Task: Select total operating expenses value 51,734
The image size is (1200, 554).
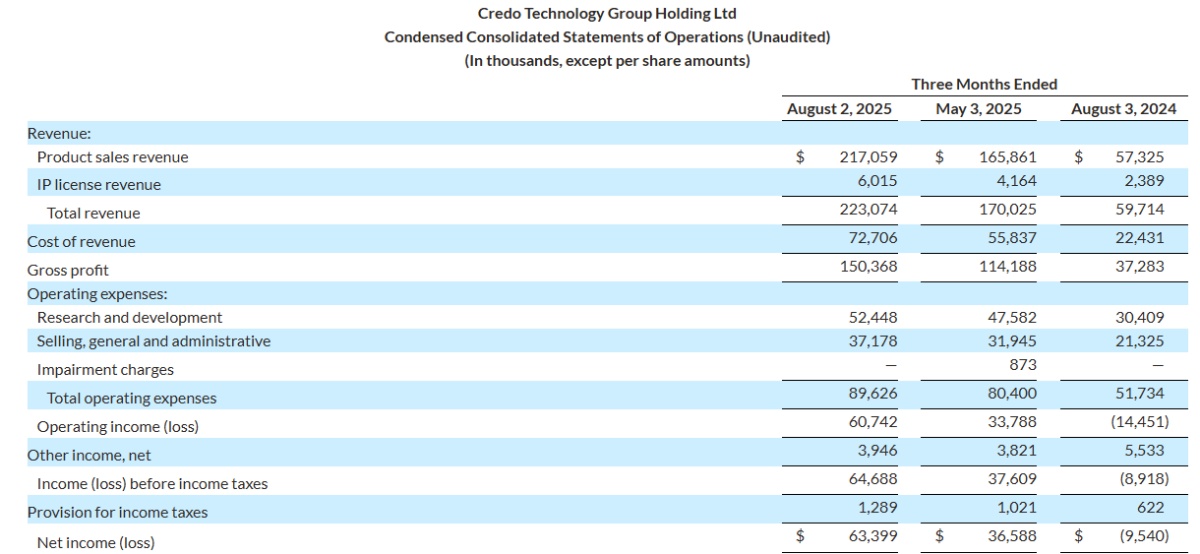Action: 1141,395
